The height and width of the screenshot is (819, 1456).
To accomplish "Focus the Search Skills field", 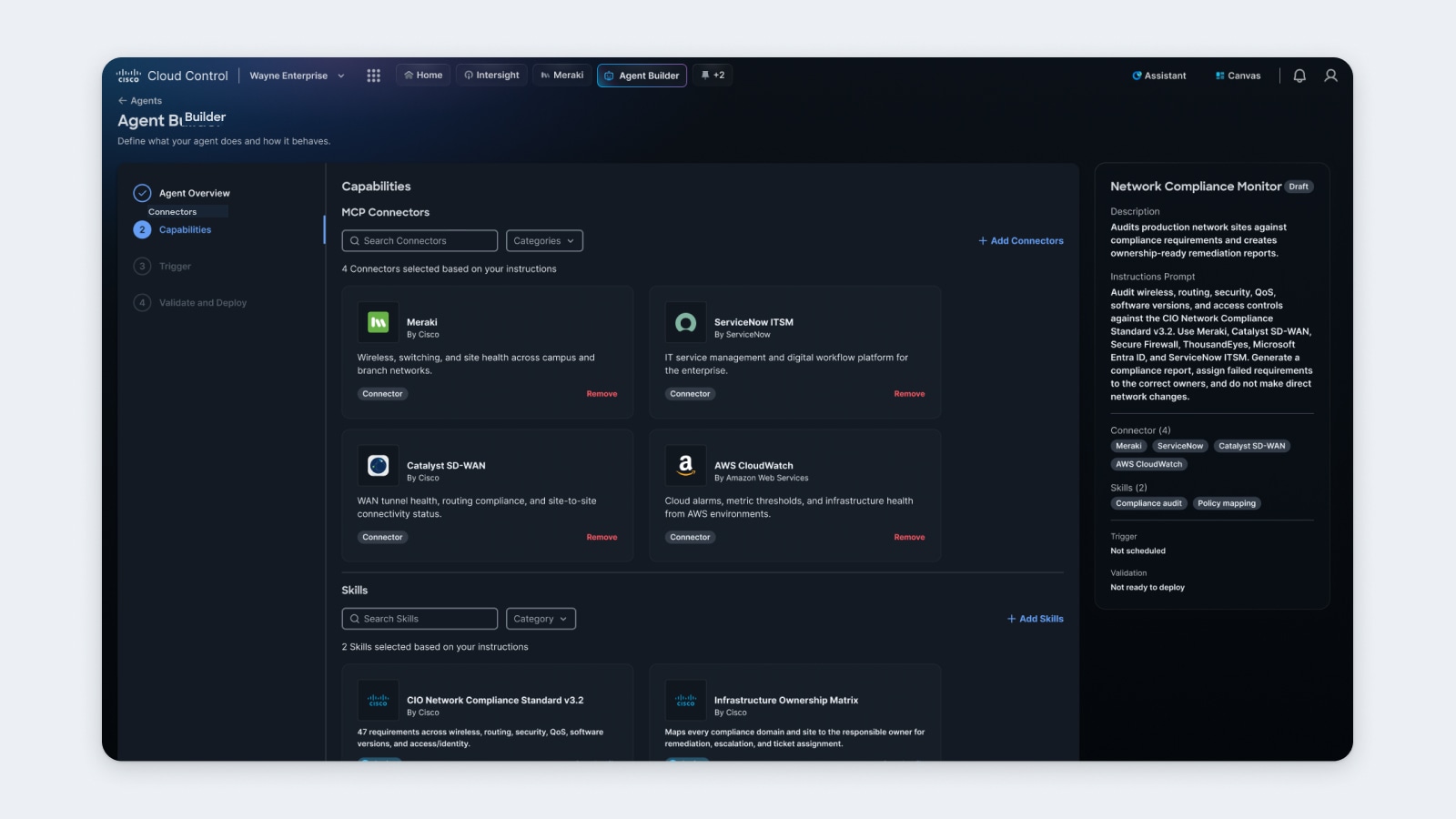I will click(x=420, y=619).
